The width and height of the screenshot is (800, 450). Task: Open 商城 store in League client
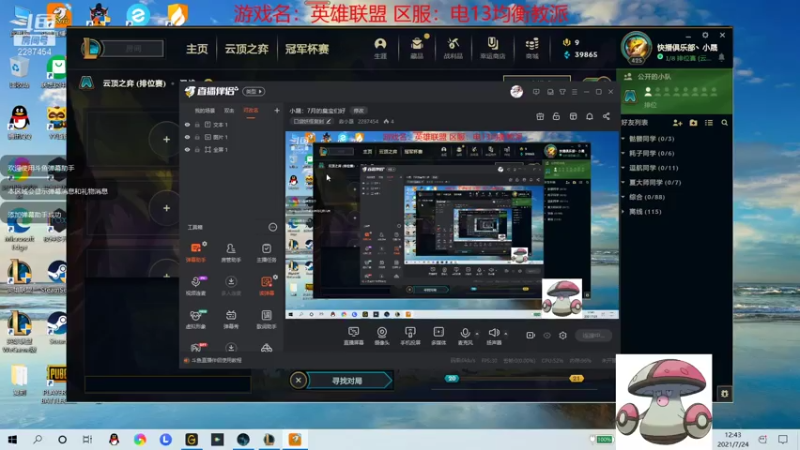[532, 48]
